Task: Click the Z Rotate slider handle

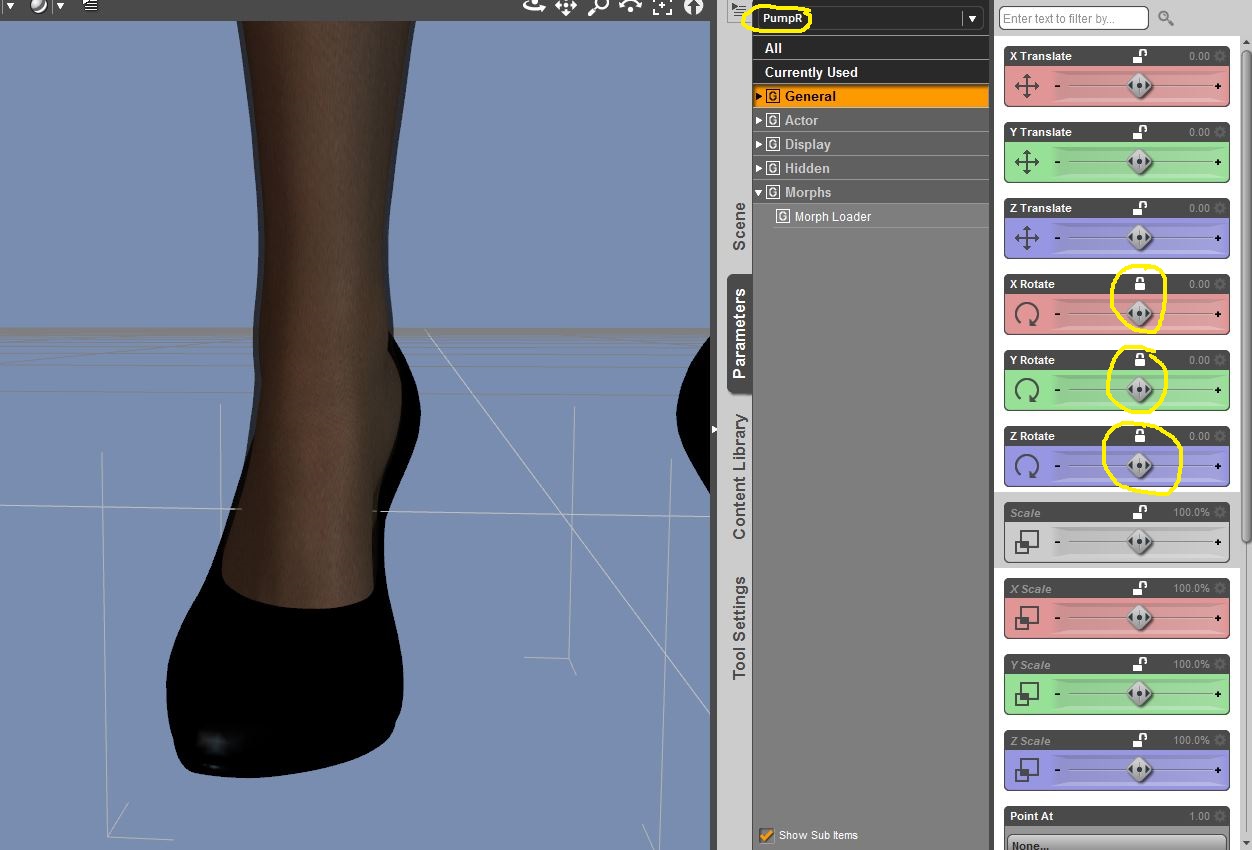Action: 1139,466
